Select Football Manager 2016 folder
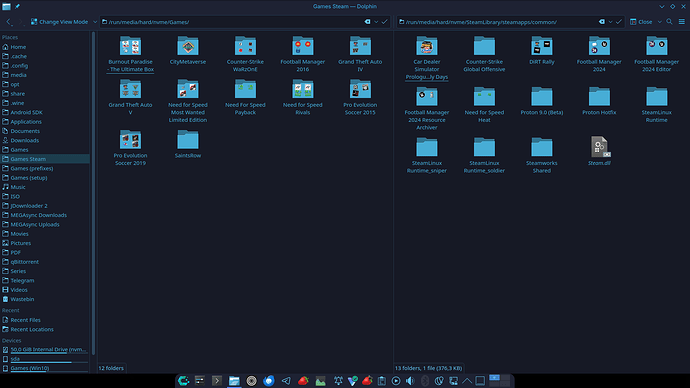The width and height of the screenshot is (690, 388). pyautogui.click(x=303, y=54)
